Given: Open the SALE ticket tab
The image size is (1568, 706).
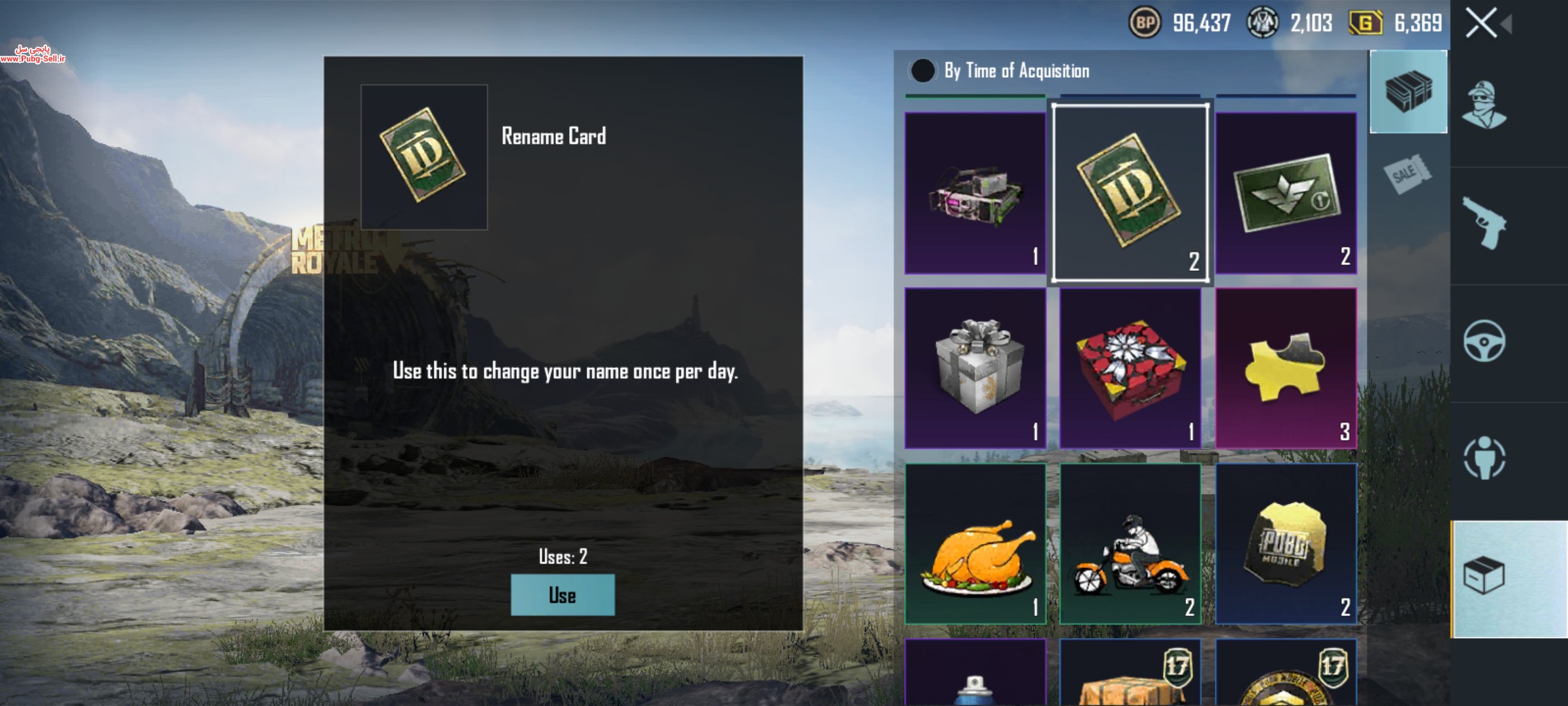Looking at the screenshot, I should point(1407,174).
